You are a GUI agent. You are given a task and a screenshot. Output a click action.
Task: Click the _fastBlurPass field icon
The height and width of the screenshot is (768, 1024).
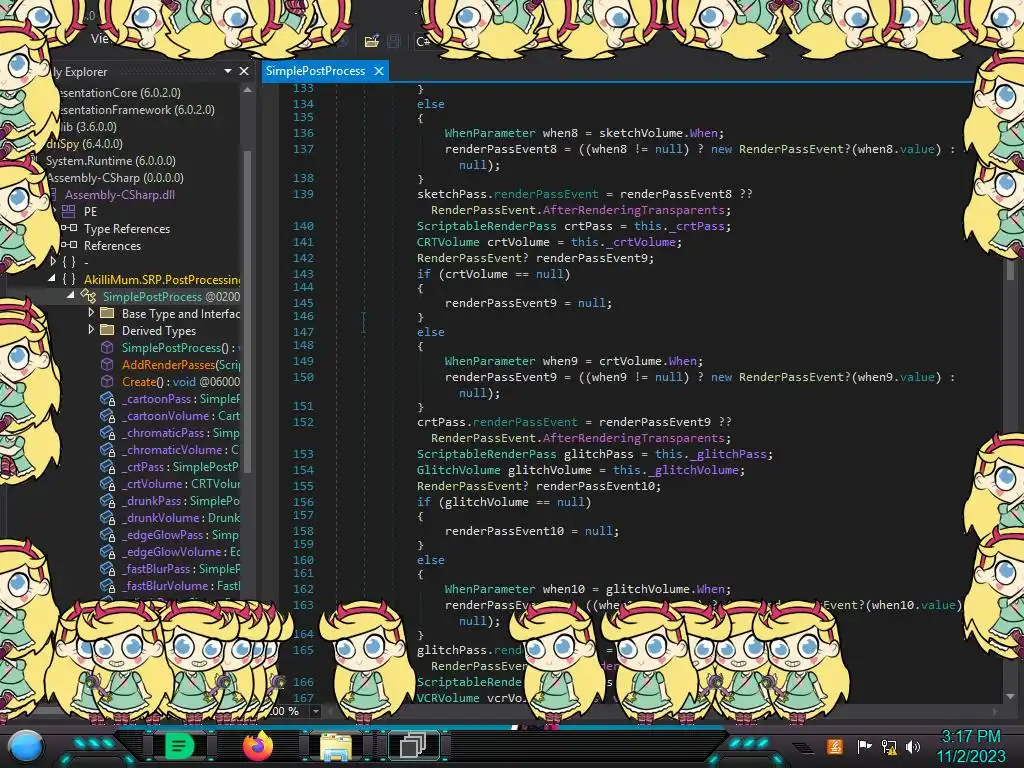(107, 568)
